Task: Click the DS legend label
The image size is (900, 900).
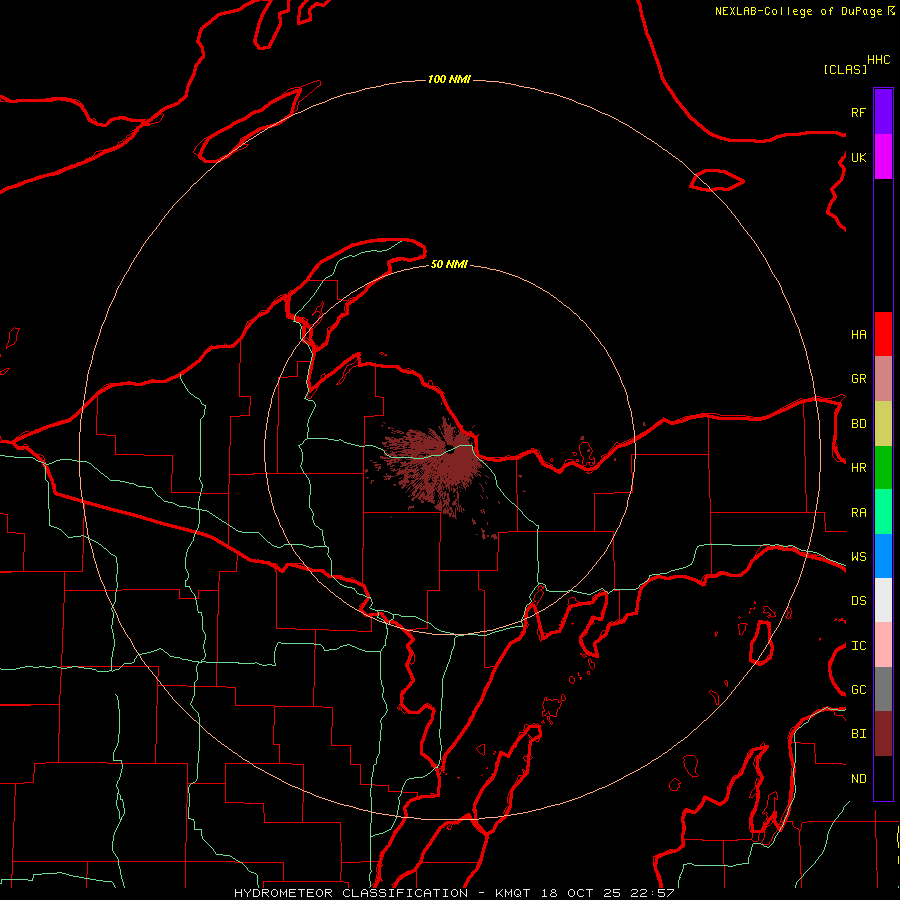Action: 858,601
